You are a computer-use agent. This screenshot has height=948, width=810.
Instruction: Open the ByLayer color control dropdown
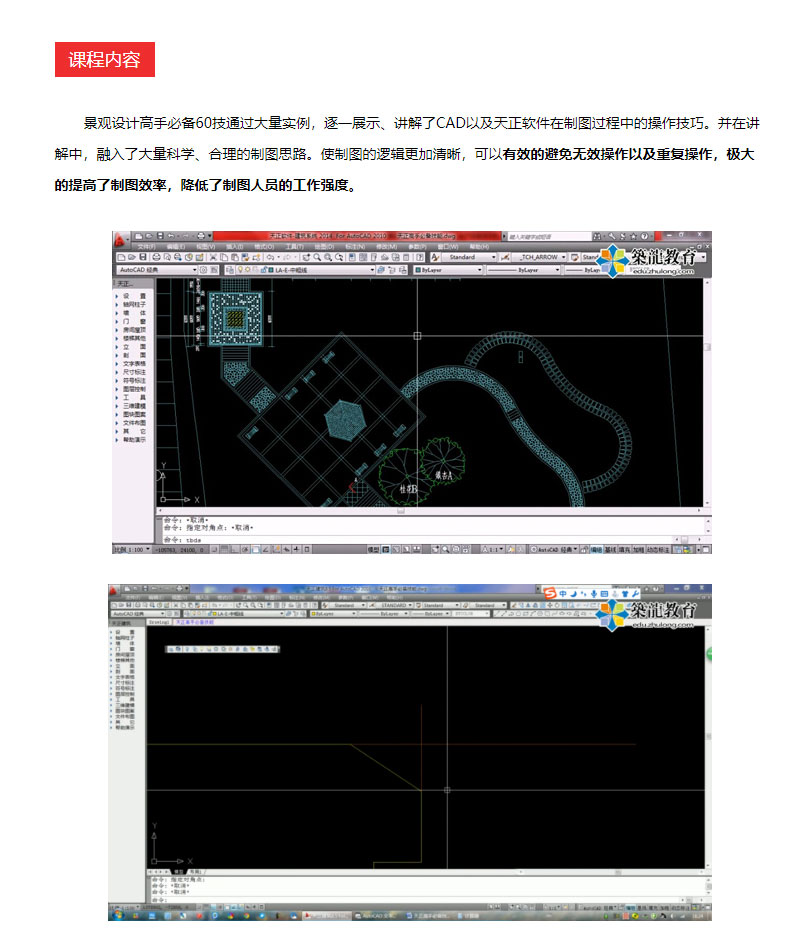(x=449, y=270)
